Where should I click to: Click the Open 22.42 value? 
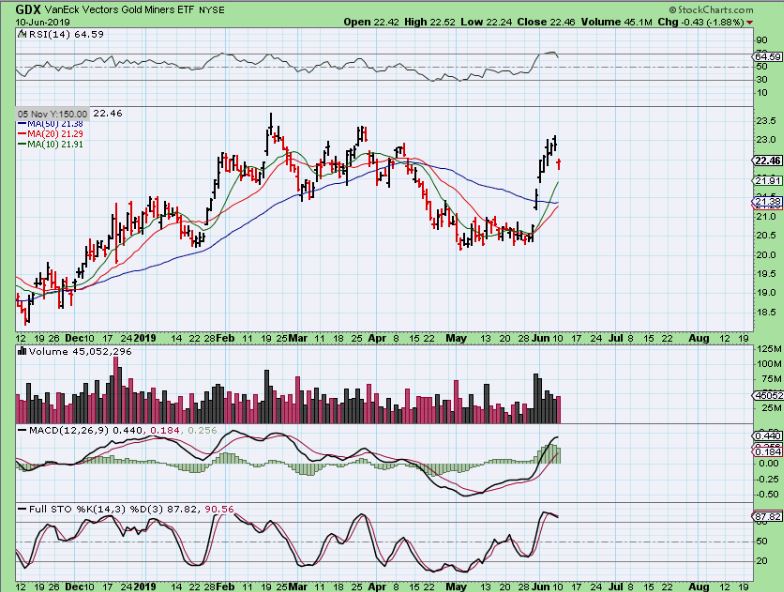(x=372, y=22)
